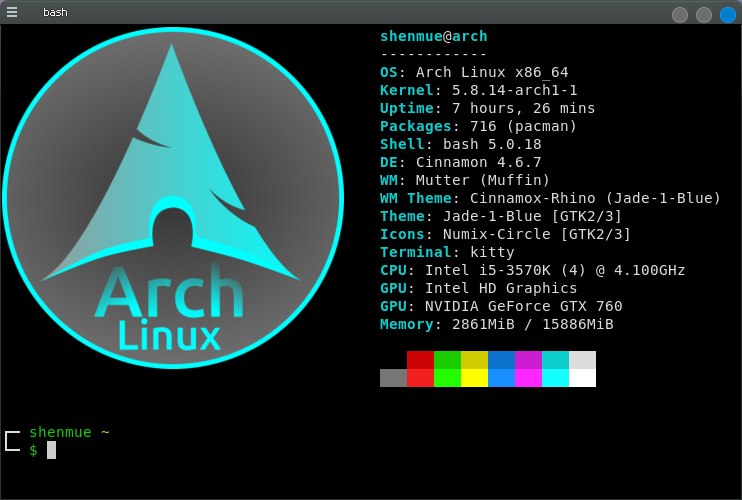Click the blue close window button

pos(728,15)
